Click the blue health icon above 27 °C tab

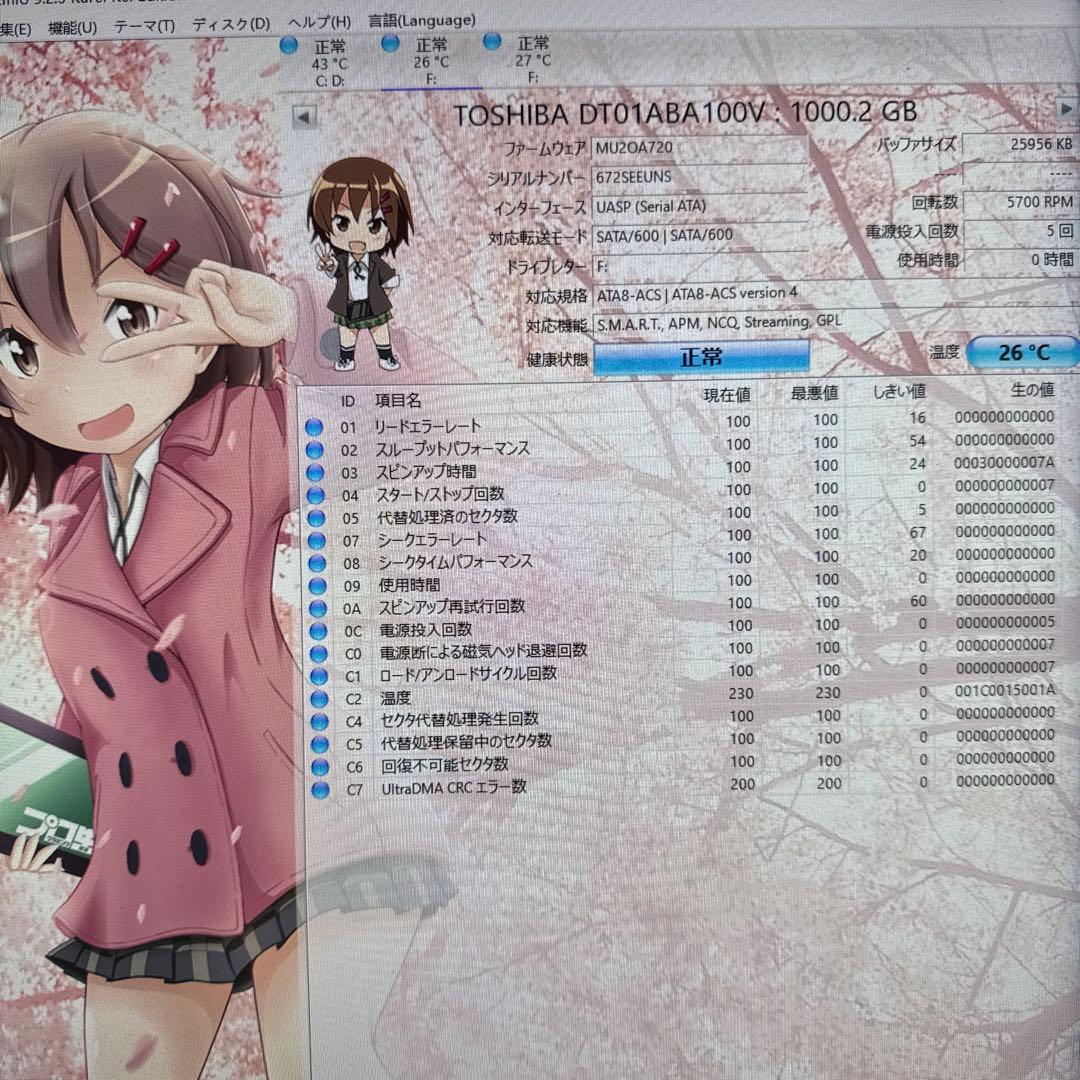[x=492, y=41]
